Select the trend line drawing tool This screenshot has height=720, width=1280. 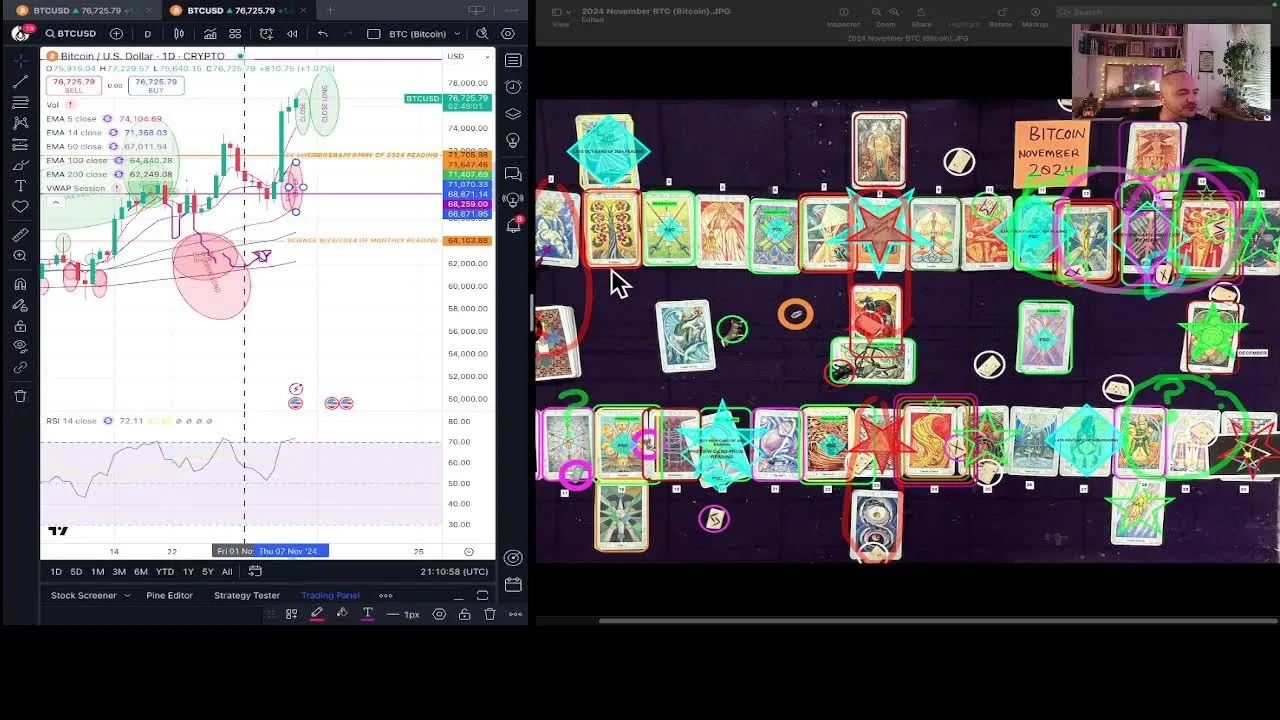pos(20,81)
